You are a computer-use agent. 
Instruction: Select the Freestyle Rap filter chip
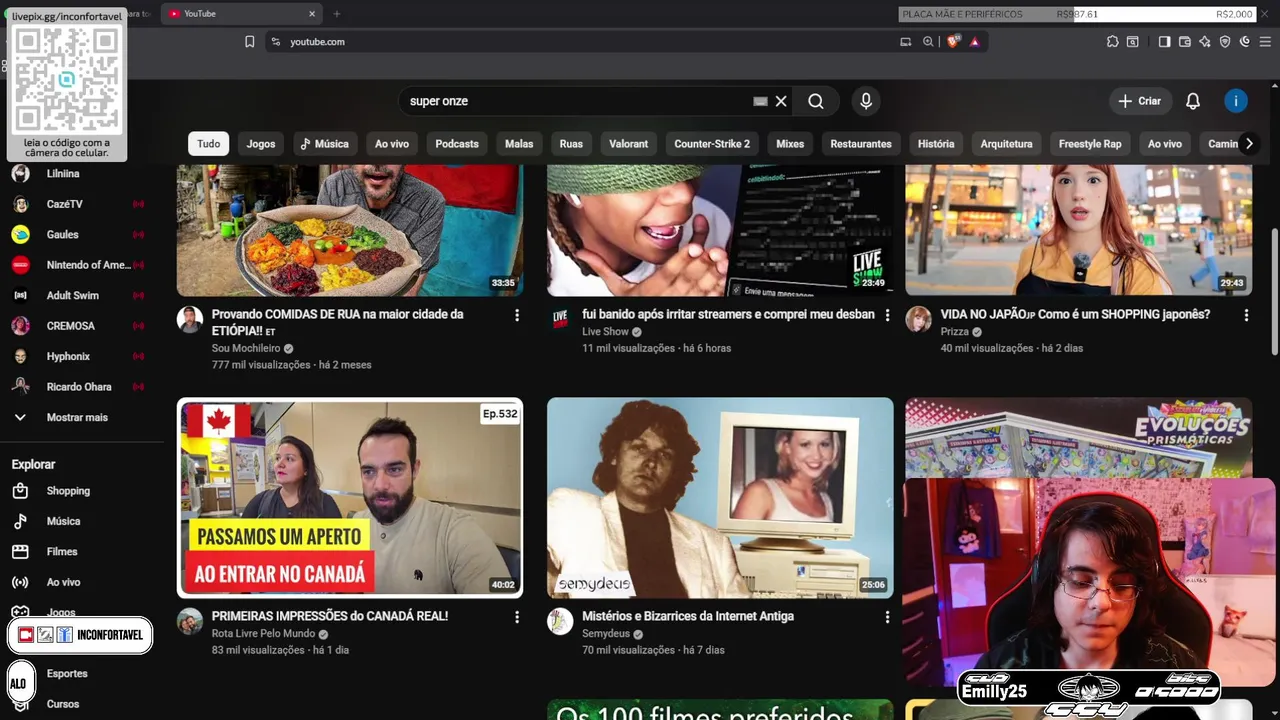[x=1090, y=144]
